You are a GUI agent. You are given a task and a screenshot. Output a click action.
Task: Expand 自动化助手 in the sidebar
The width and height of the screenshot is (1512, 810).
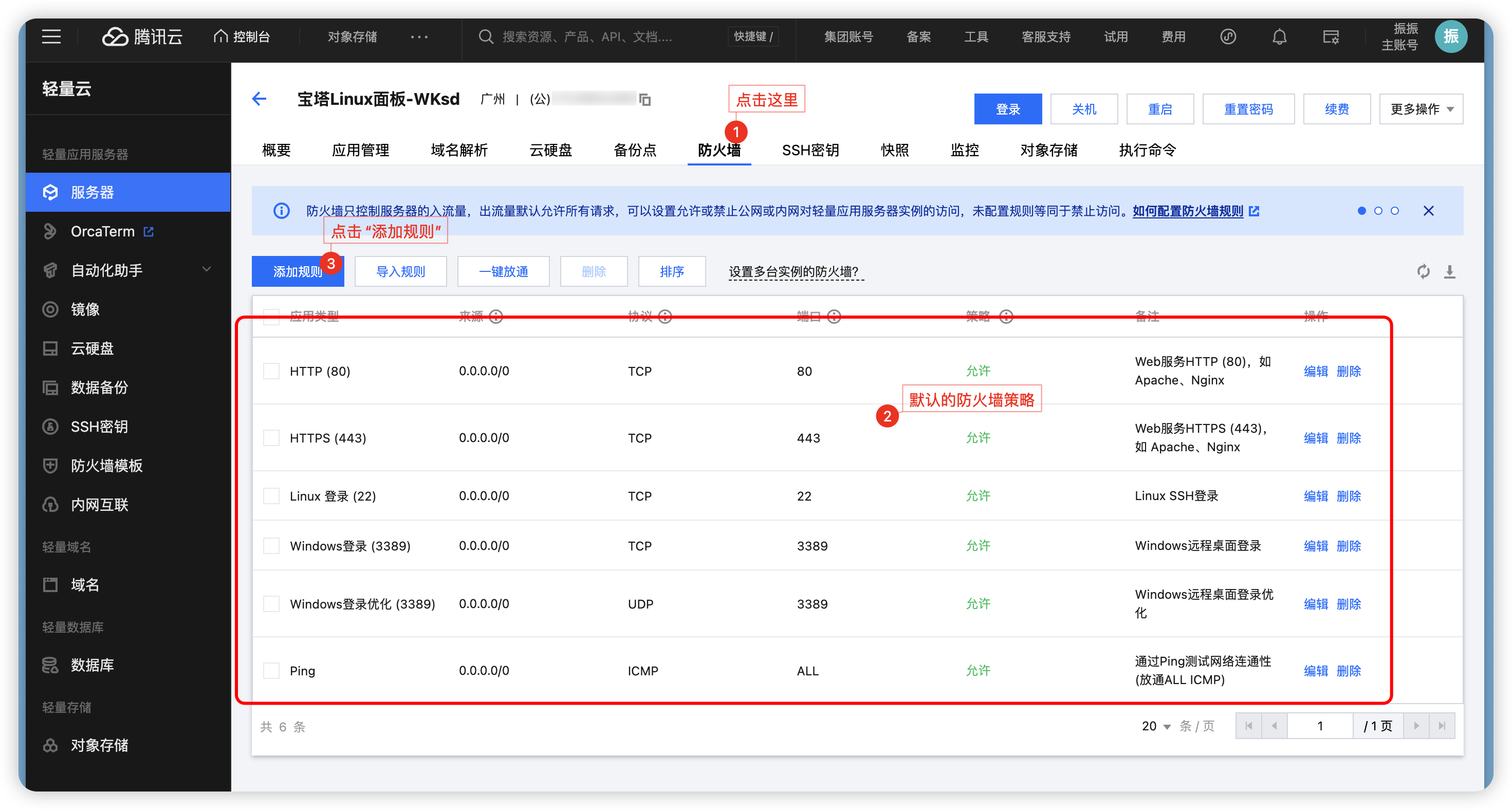(x=128, y=270)
